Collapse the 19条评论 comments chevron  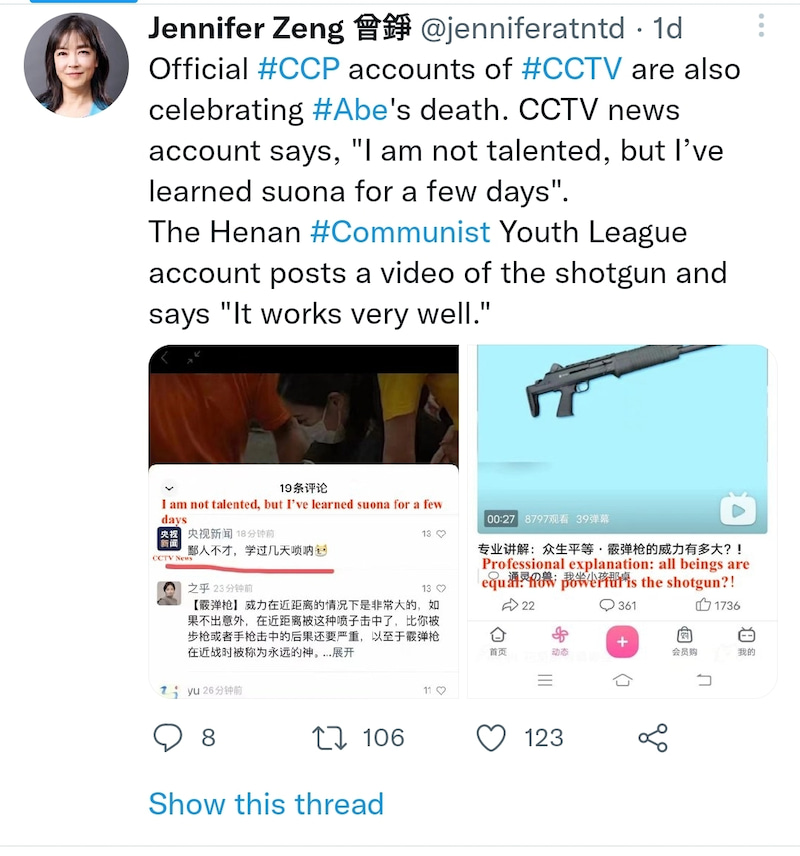pyautogui.click(x=169, y=488)
